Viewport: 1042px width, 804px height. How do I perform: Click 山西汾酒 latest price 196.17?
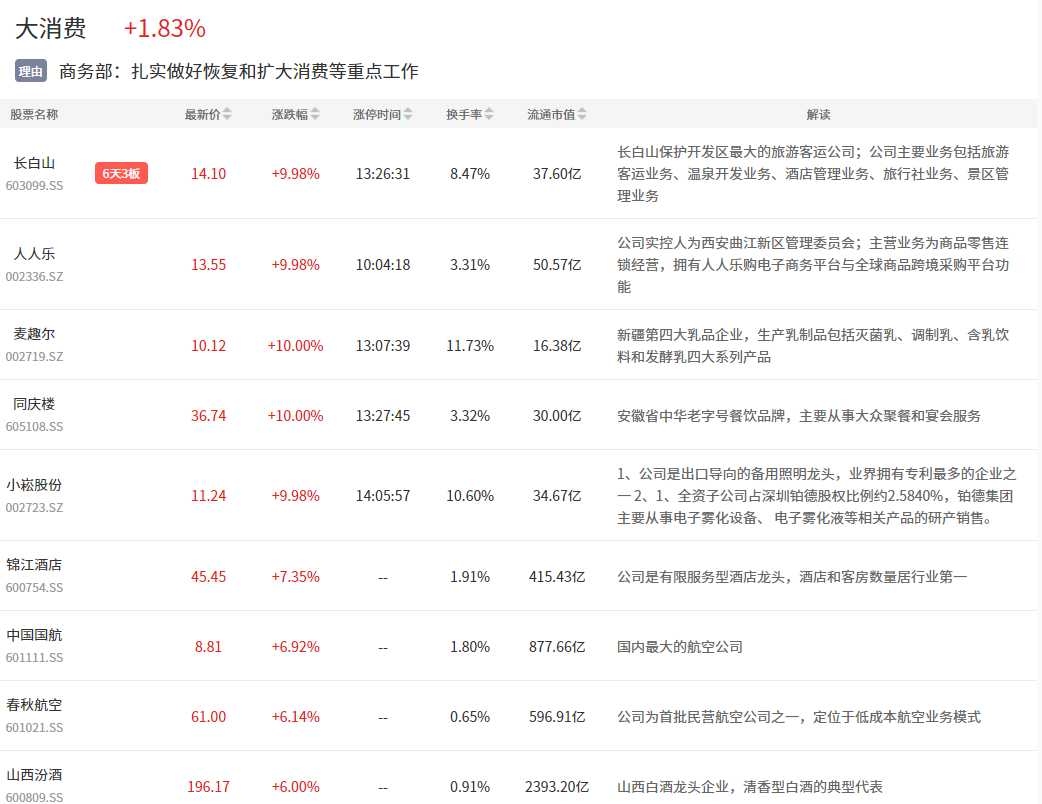tap(209, 787)
